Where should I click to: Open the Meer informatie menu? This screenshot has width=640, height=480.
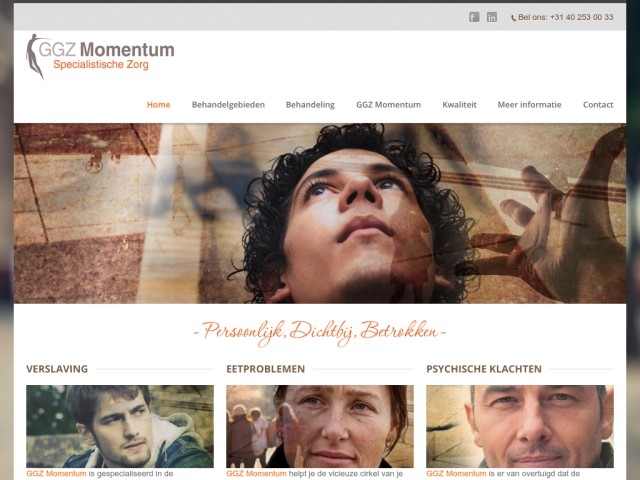529,105
